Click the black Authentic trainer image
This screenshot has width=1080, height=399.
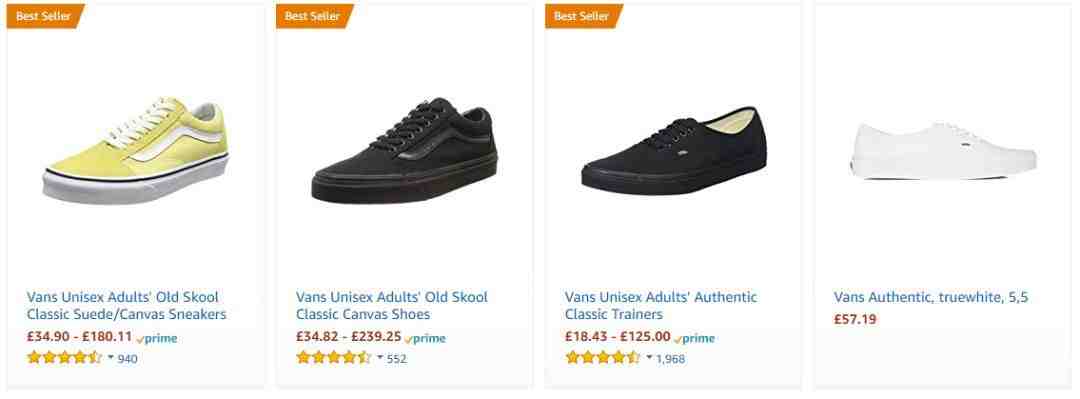point(674,150)
